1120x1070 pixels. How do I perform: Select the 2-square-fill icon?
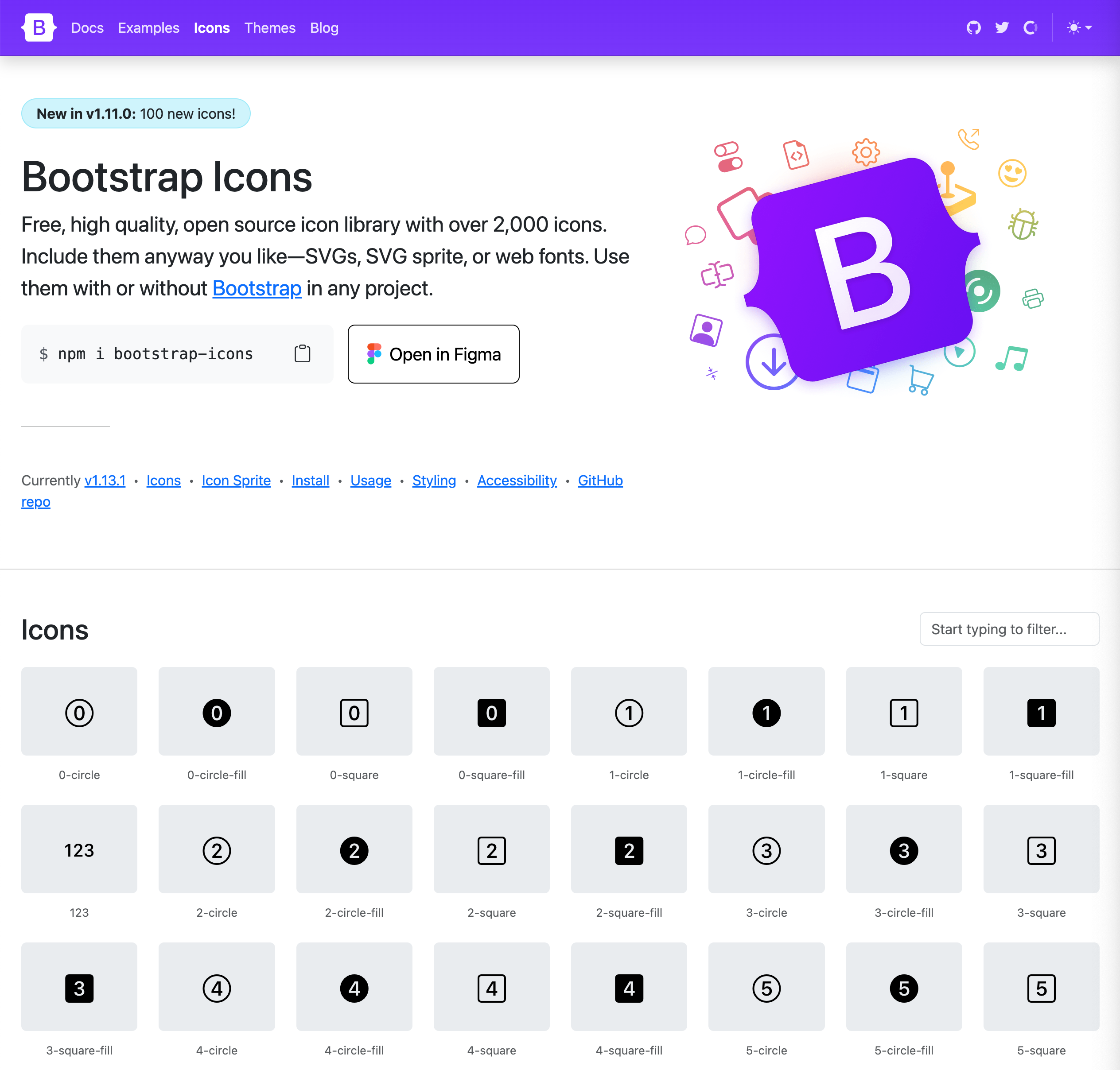(x=629, y=849)
